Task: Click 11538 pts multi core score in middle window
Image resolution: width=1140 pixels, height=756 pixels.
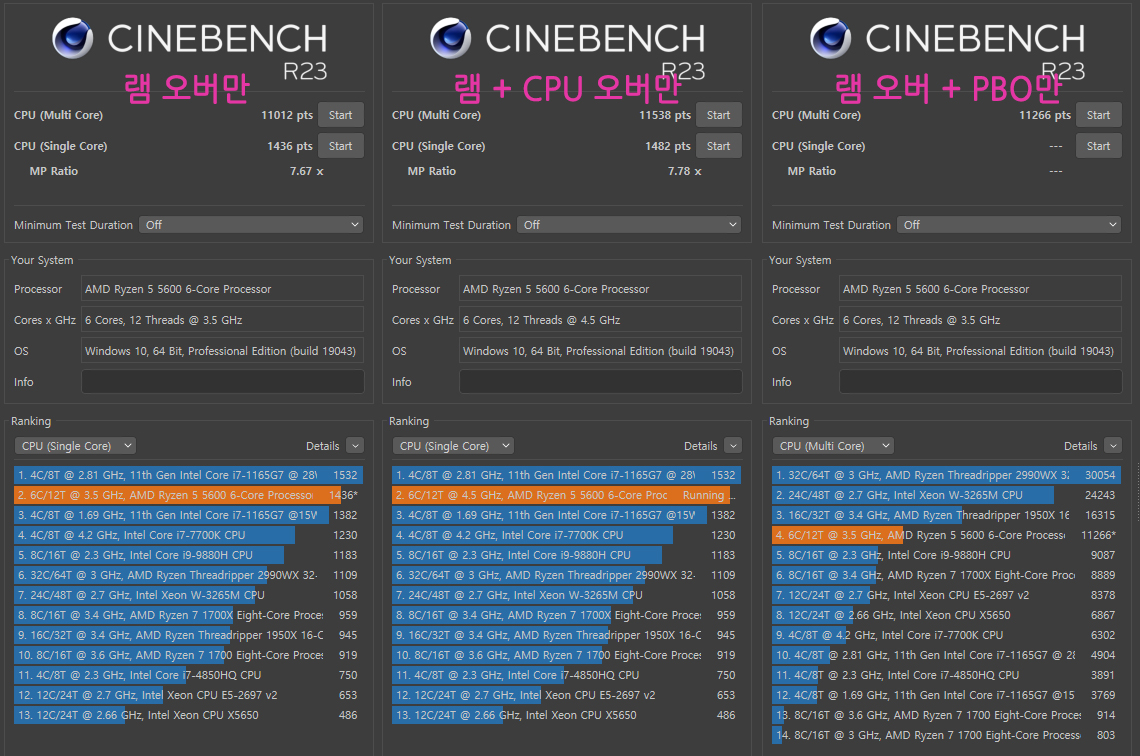Action: (665, 115)
